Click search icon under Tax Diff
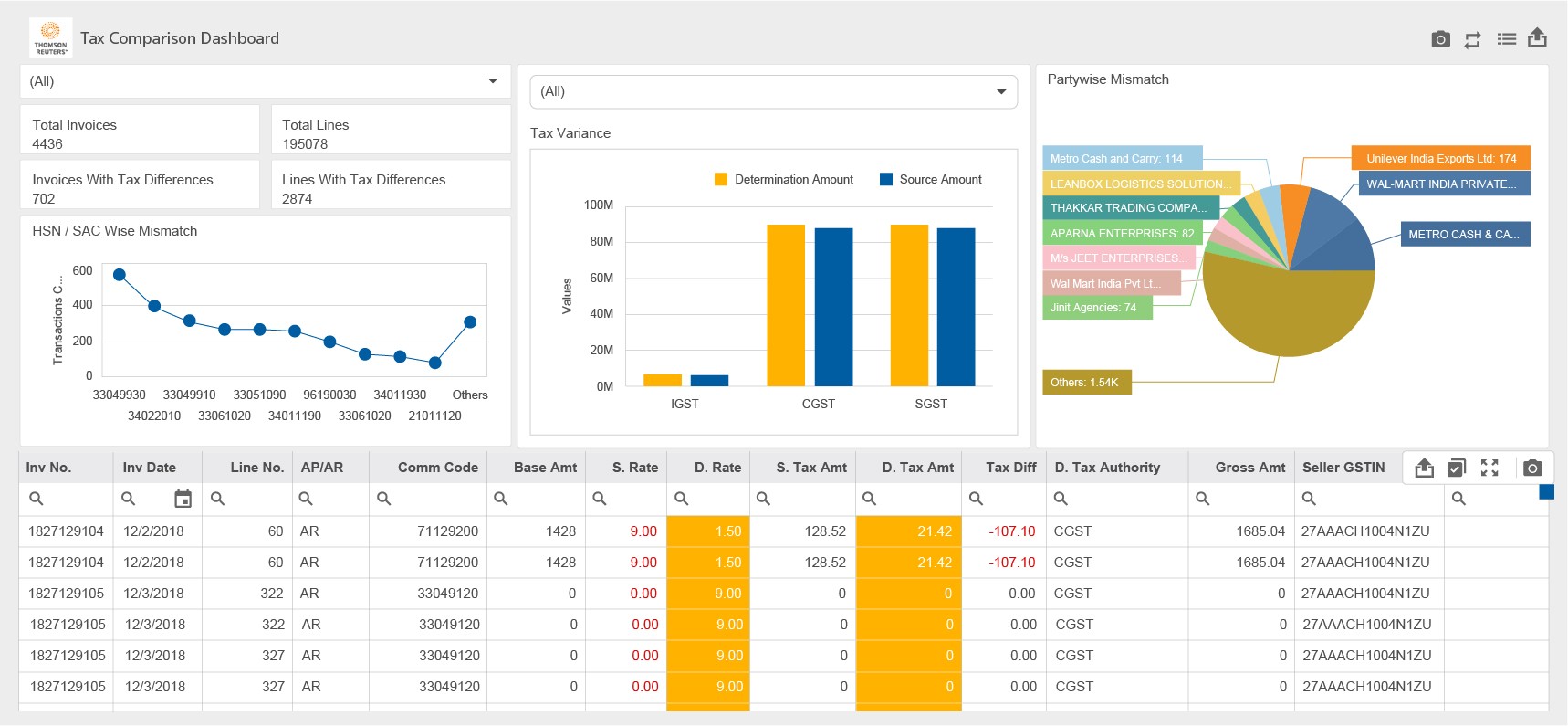 pos(976,499)
